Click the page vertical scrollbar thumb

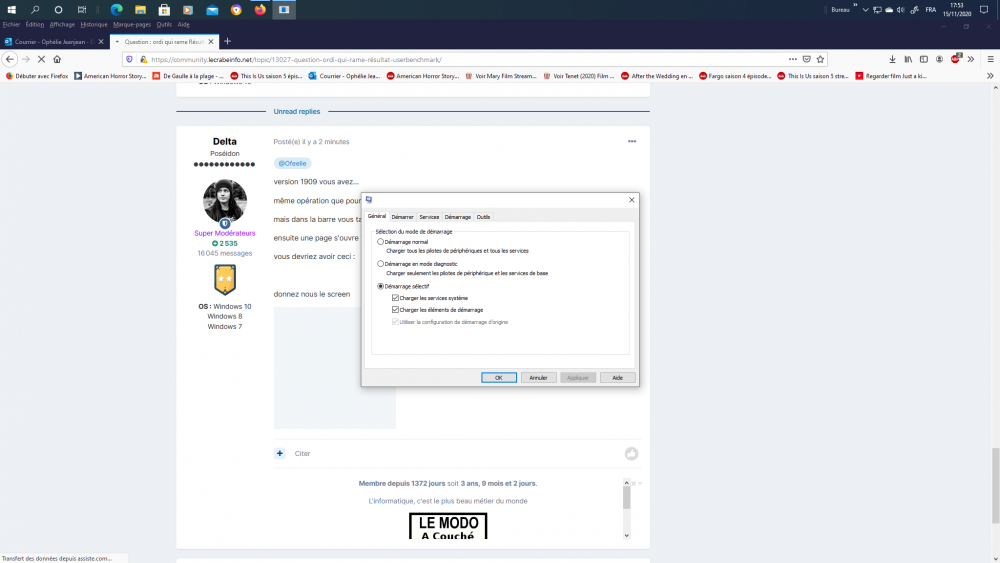click(x=996, y=486)
